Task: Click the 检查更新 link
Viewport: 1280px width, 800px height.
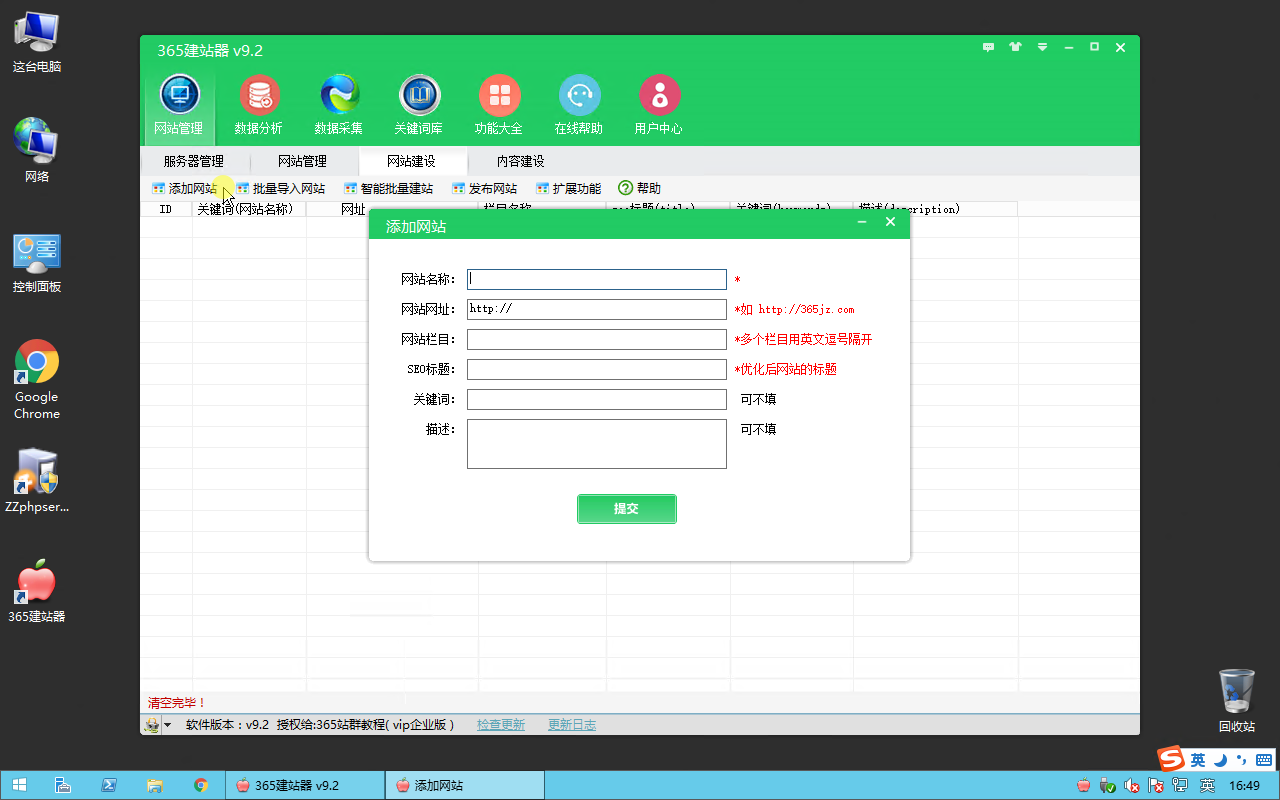Action: coord(501,724)
